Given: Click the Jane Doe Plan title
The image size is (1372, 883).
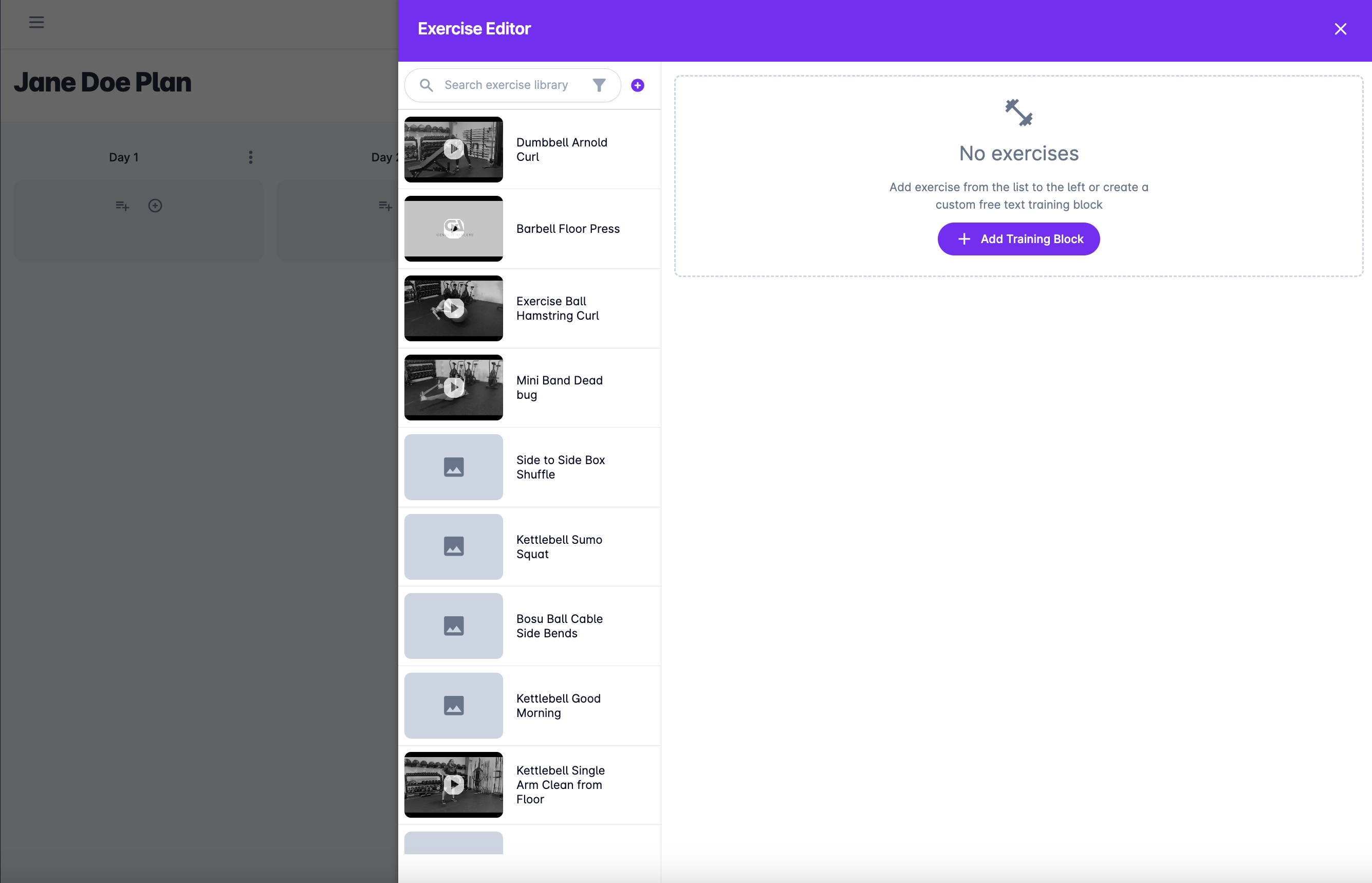Looking at the screenshot, I should coord(103,82).
